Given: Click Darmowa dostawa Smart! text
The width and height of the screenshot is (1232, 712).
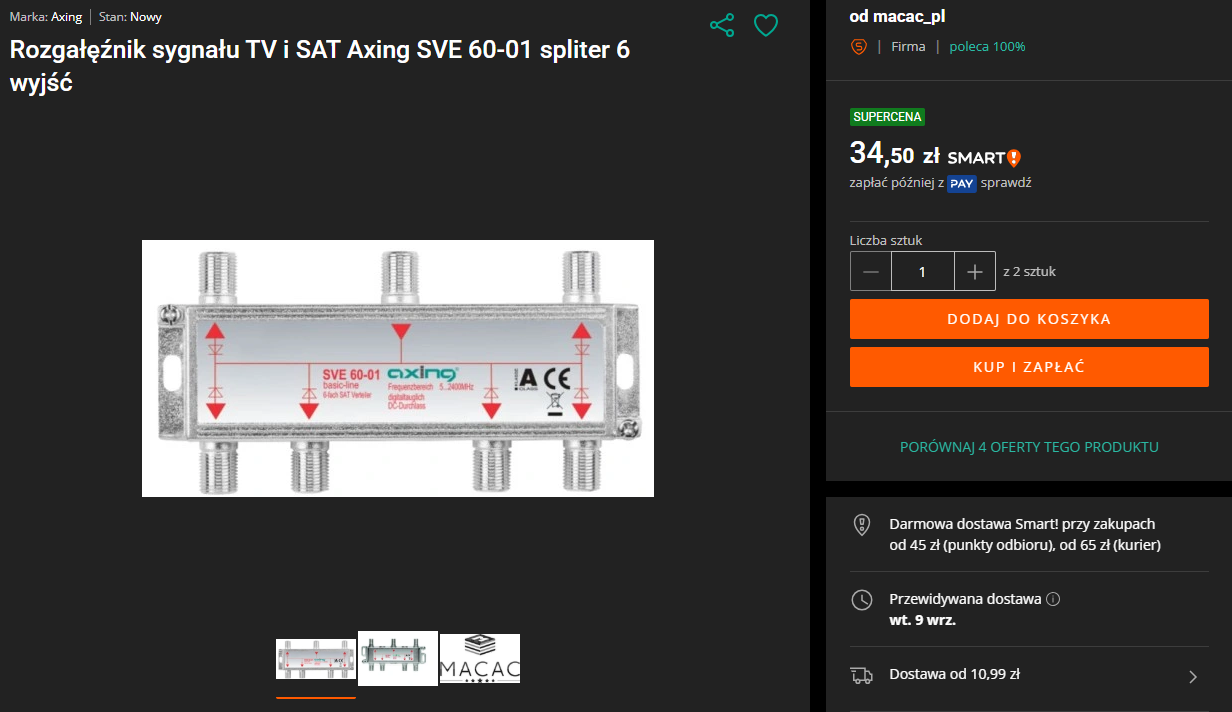Looking at the screenshot, I should point(1025,535).
